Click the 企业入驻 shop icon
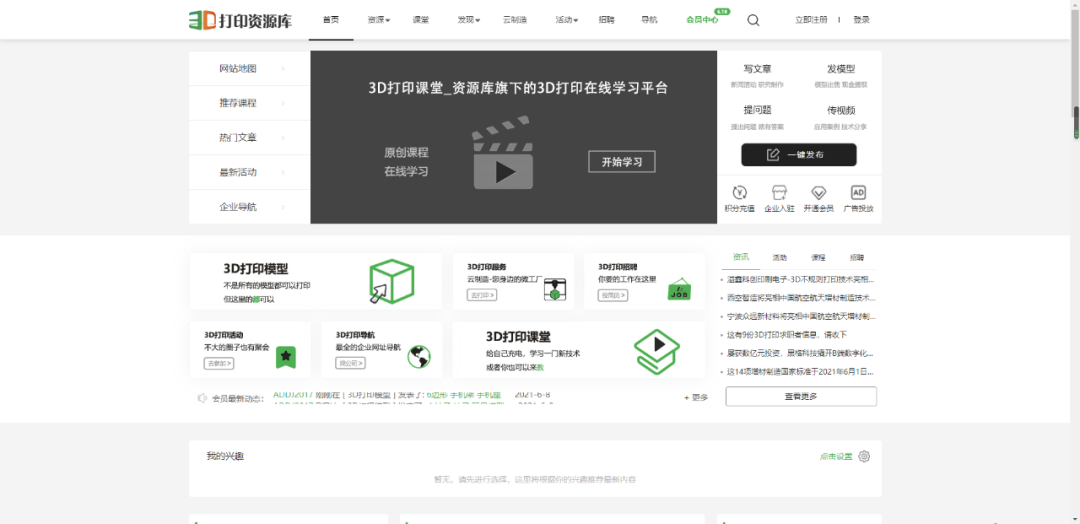The width and height of the screenshot is (1080, 524). pos(779,192)
